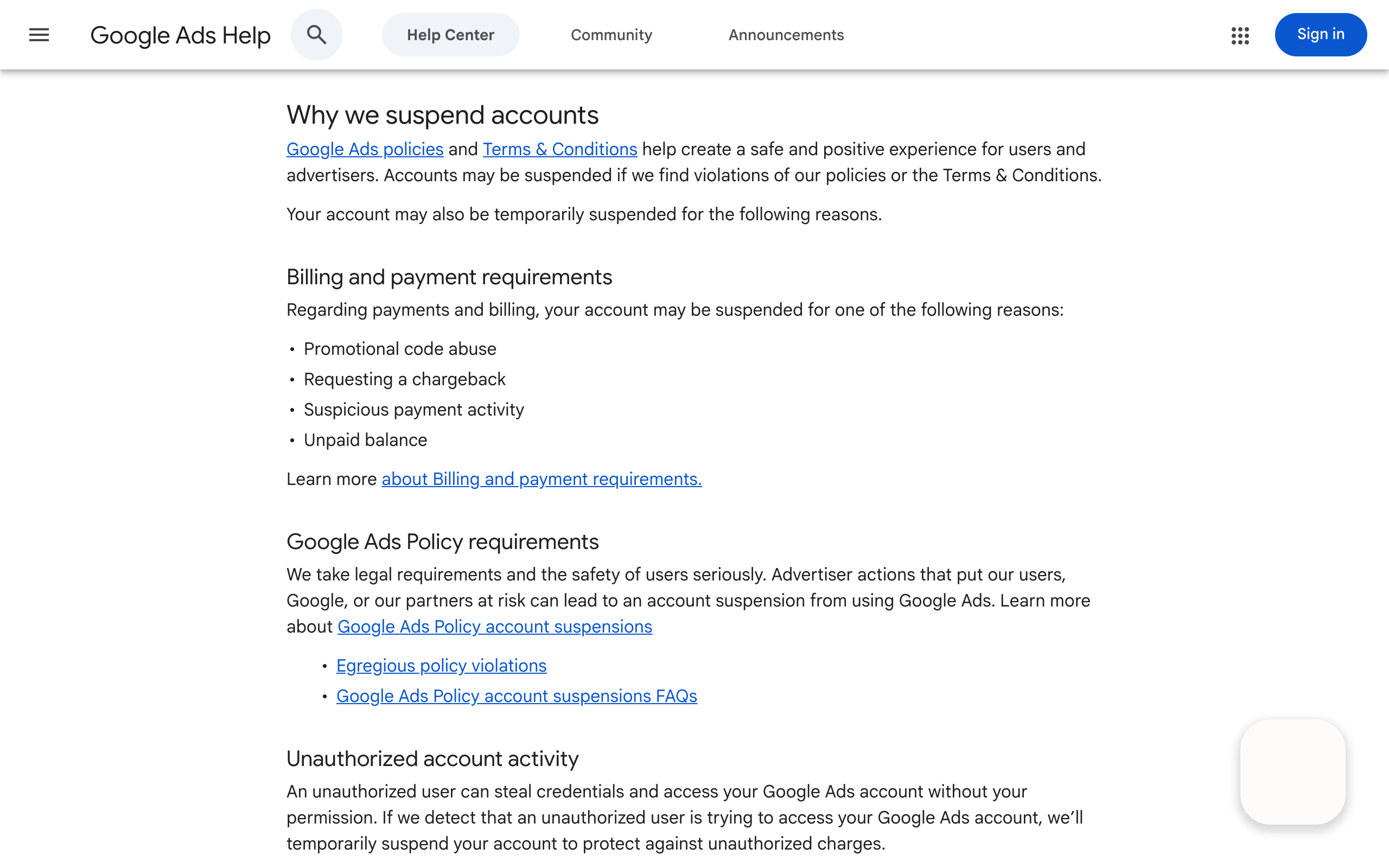Open the Terms & Conditions link
Image resolution: width=1389 pixels, height=868 pixels.
coord(559,149)
